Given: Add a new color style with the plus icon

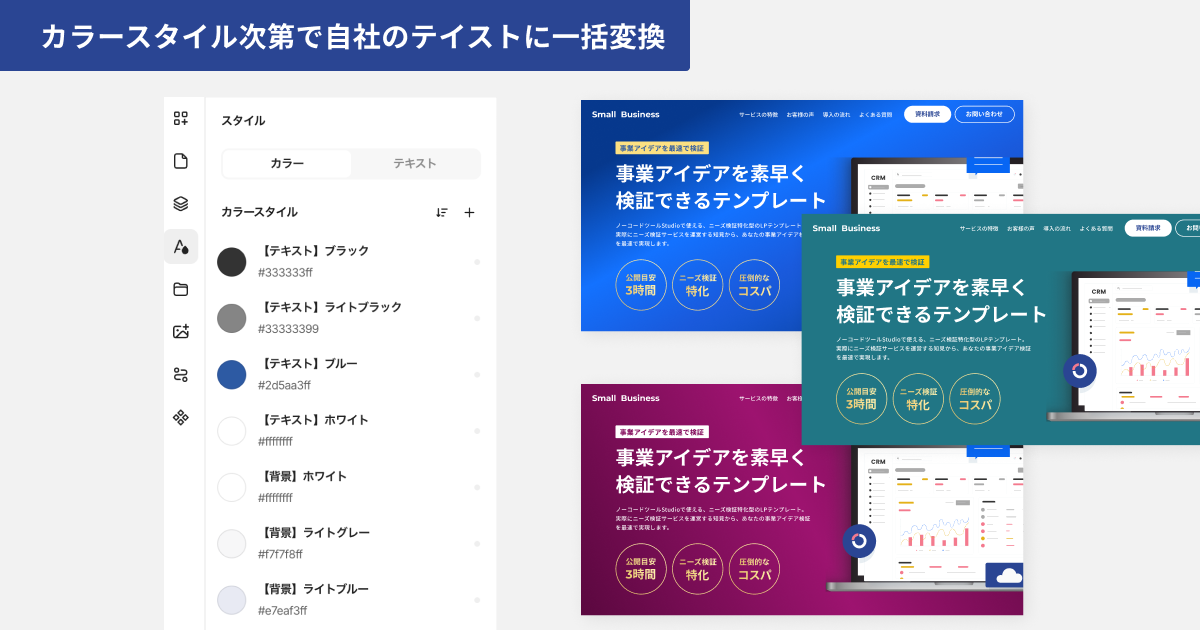Looking at the screenshot, I should (x=470, y=213).
